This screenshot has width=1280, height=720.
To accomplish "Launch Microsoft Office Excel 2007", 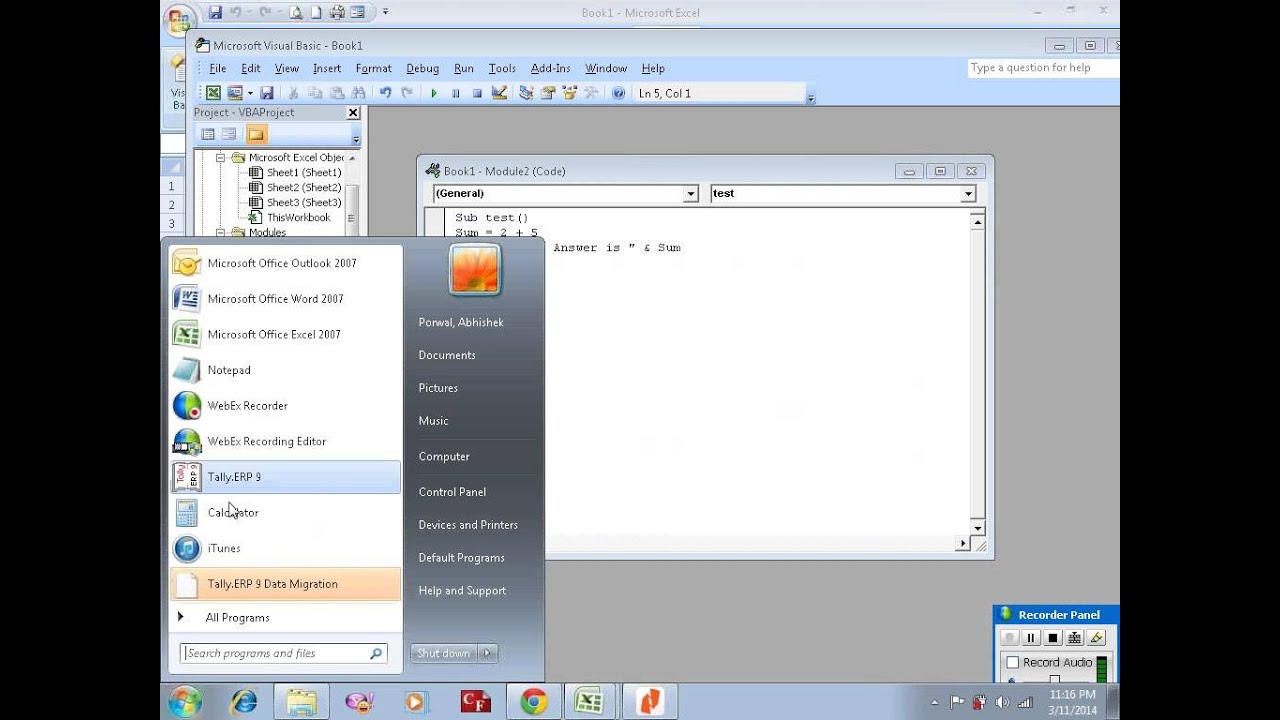I will (x=285, y=334).
